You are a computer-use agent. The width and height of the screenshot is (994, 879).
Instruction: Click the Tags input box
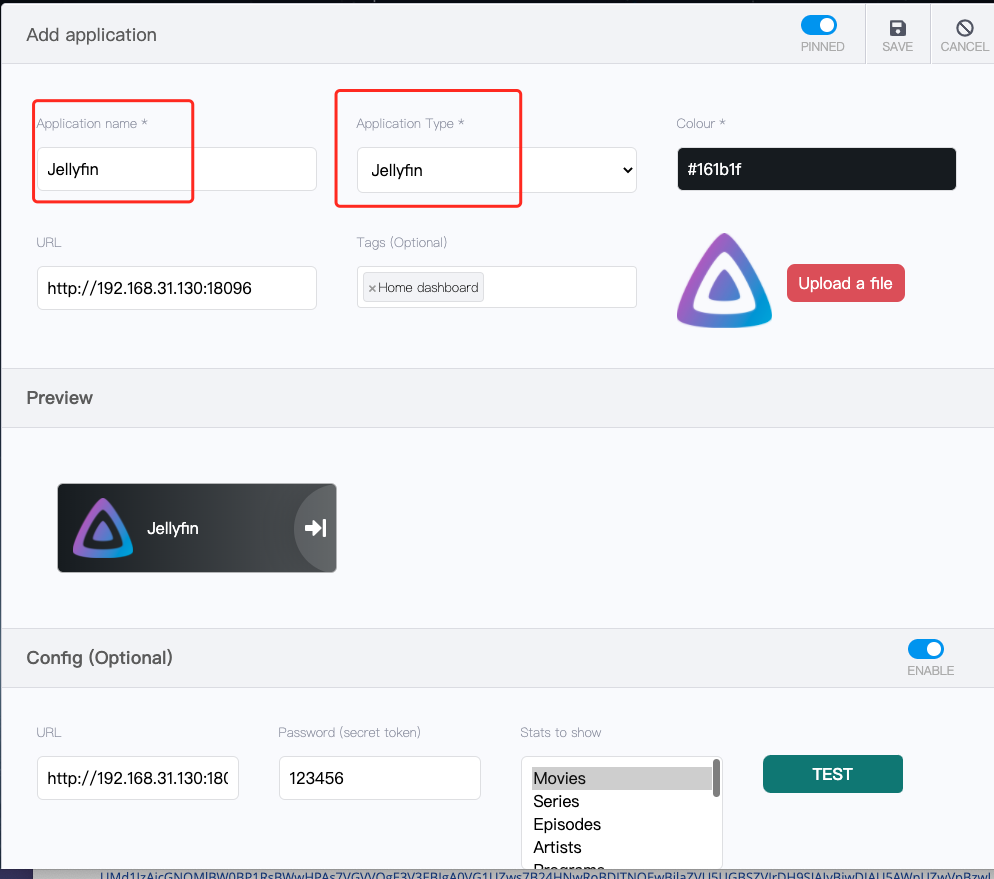click(x=496, y=287)
